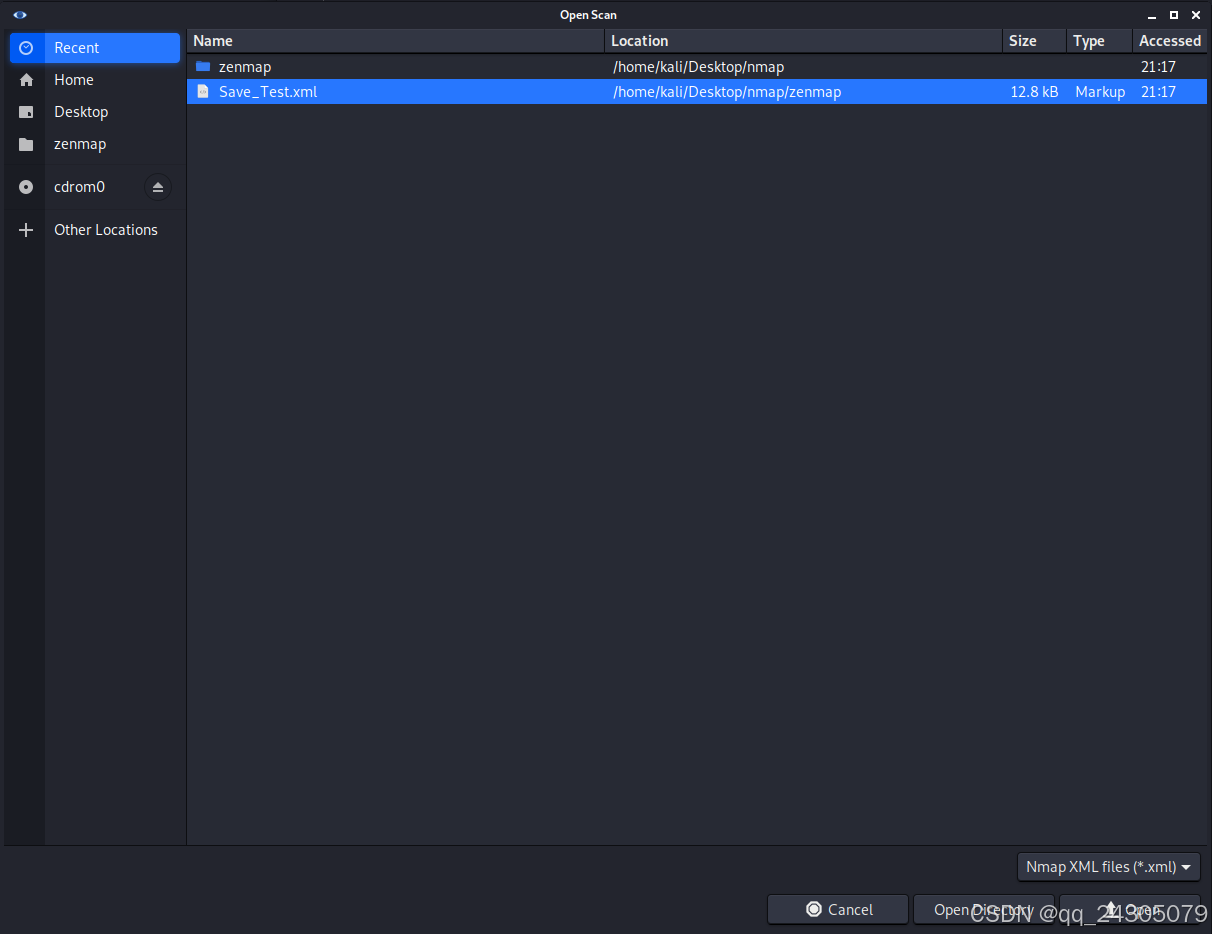Sort files by the Accessed column
This screenshot has height=934, width=1212.
[x=1170, y=41]
